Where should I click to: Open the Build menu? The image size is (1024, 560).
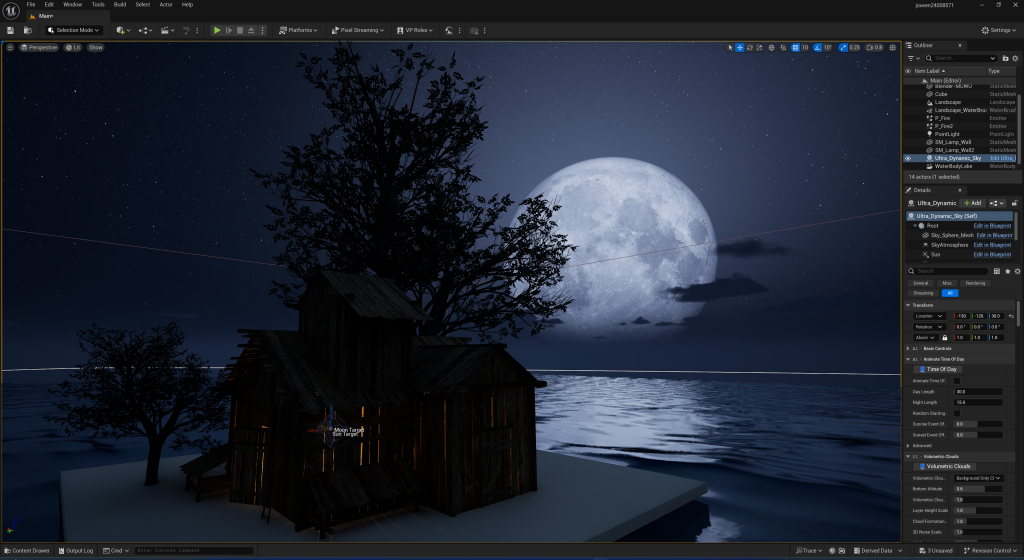pos(119,4)
